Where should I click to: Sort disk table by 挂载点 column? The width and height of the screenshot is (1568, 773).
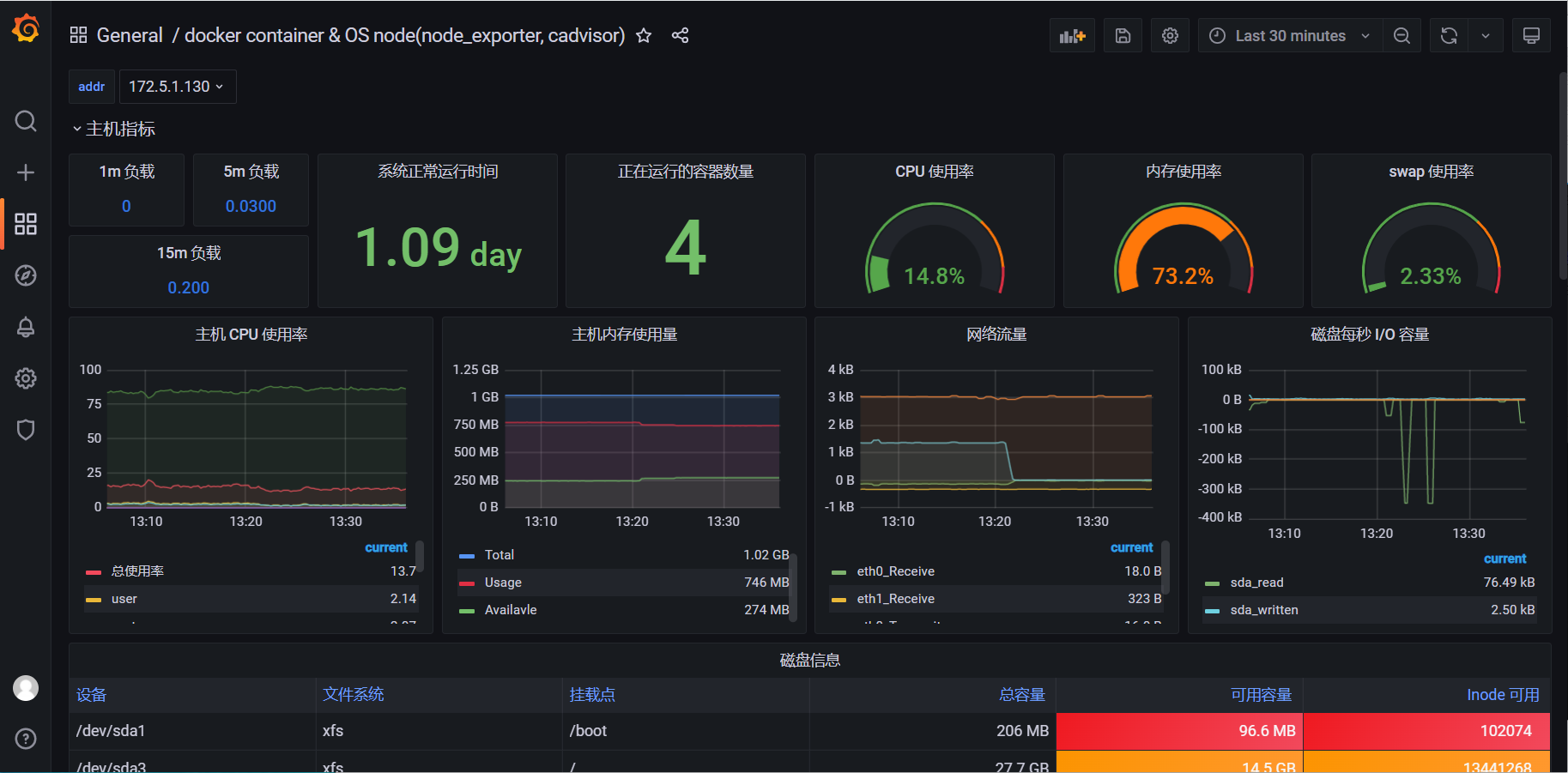[x=592, y=695]
